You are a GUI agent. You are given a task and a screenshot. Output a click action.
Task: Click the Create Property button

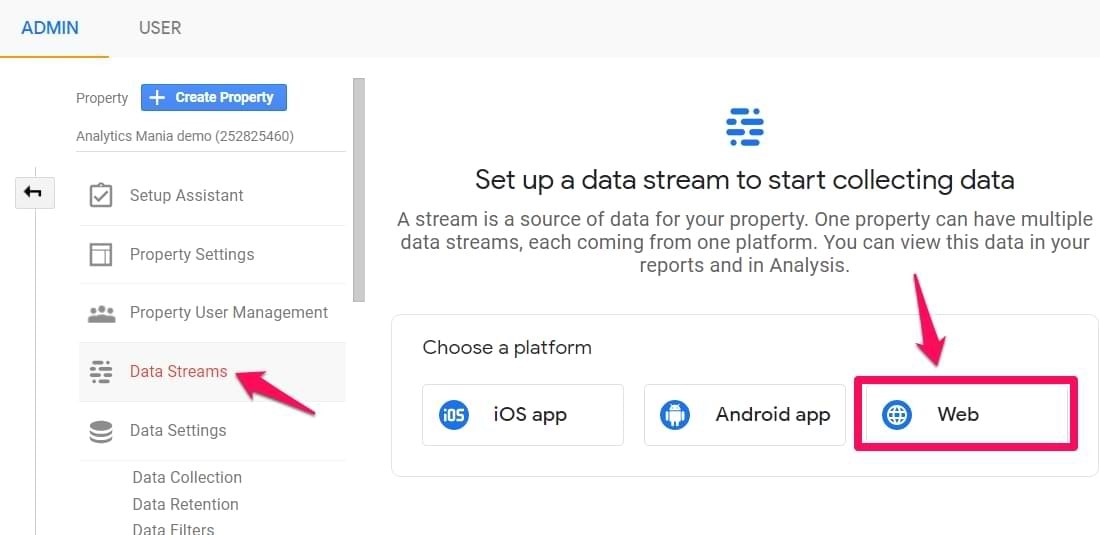[214, 97]
